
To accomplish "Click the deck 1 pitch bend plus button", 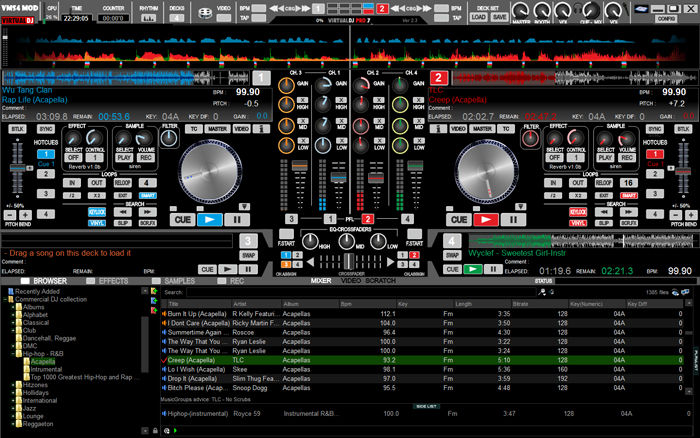I will pos(25,215).
